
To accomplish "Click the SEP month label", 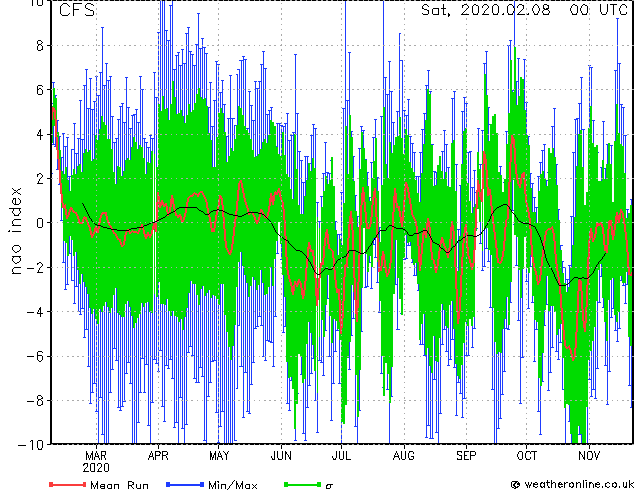I will point(466,456).
